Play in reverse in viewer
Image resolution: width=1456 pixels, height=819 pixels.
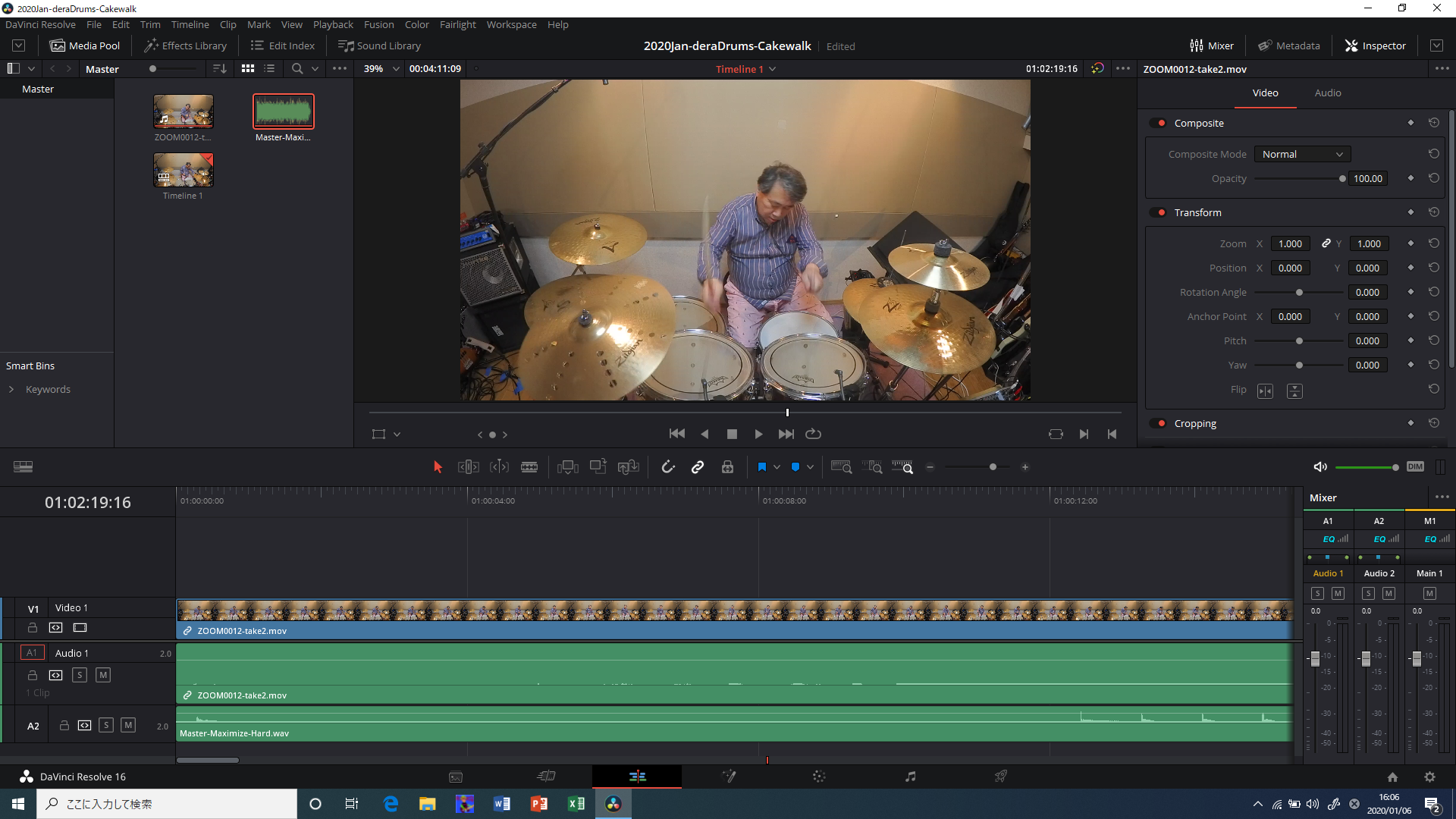pos(704,434)
